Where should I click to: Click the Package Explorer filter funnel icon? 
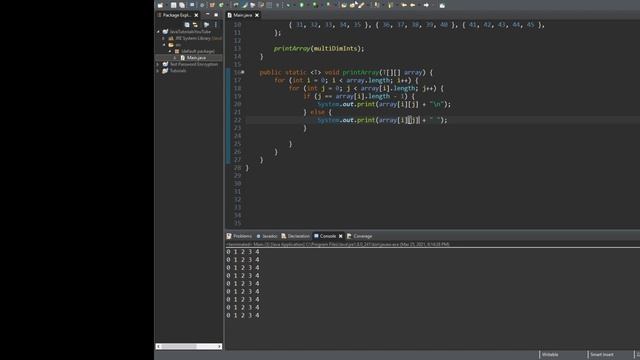tap(207, 24)
